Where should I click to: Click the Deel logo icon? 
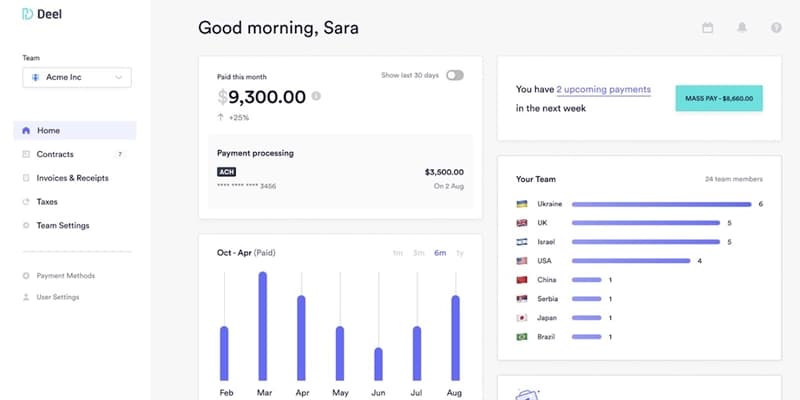(27, 14)
